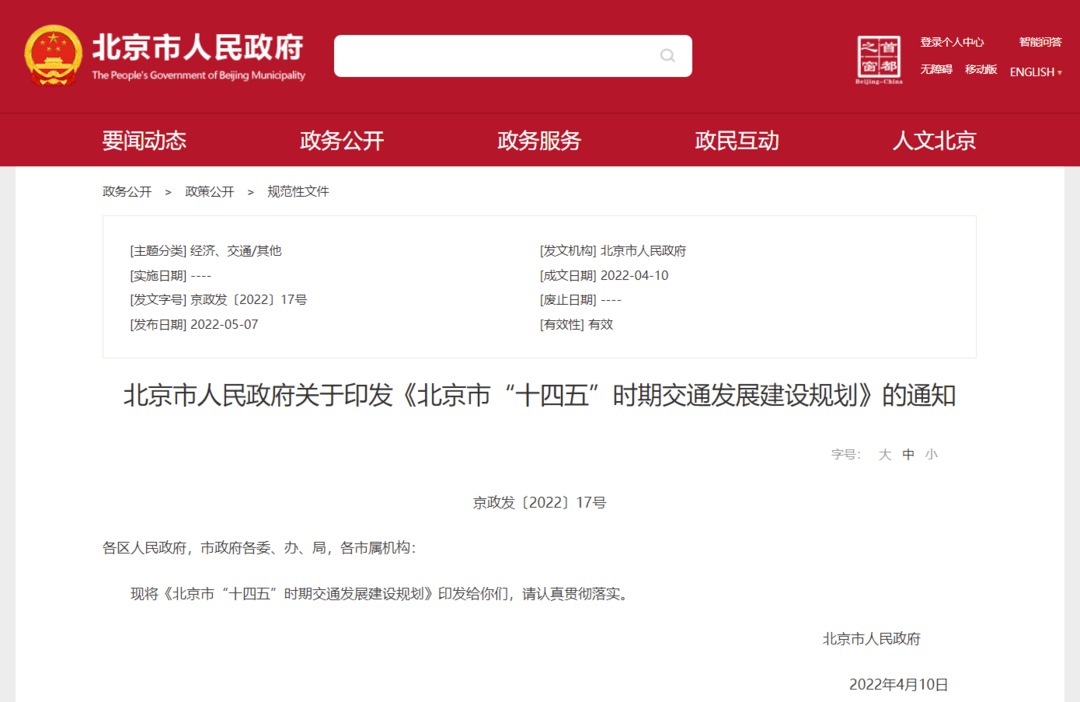Click centered 京政发〔2022〕17号 document number
The width and height of the screenshot is (1080, 702).
click(x=539, y=503)
